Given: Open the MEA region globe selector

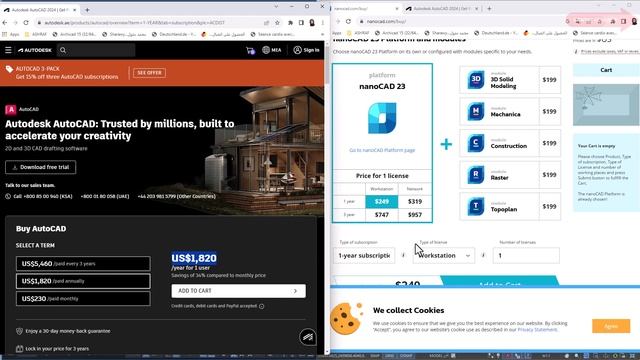Looking at the screenshot, I should 271,50.
